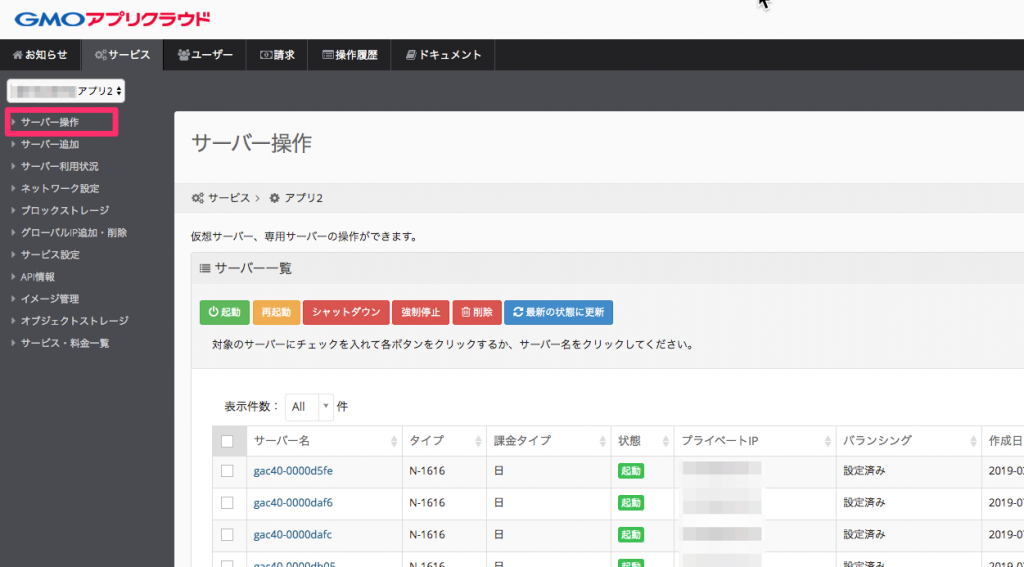The height and width of the screenshot is (567, 1024).
Task: Open the ドキュメント tab
Action: (443, 55)
